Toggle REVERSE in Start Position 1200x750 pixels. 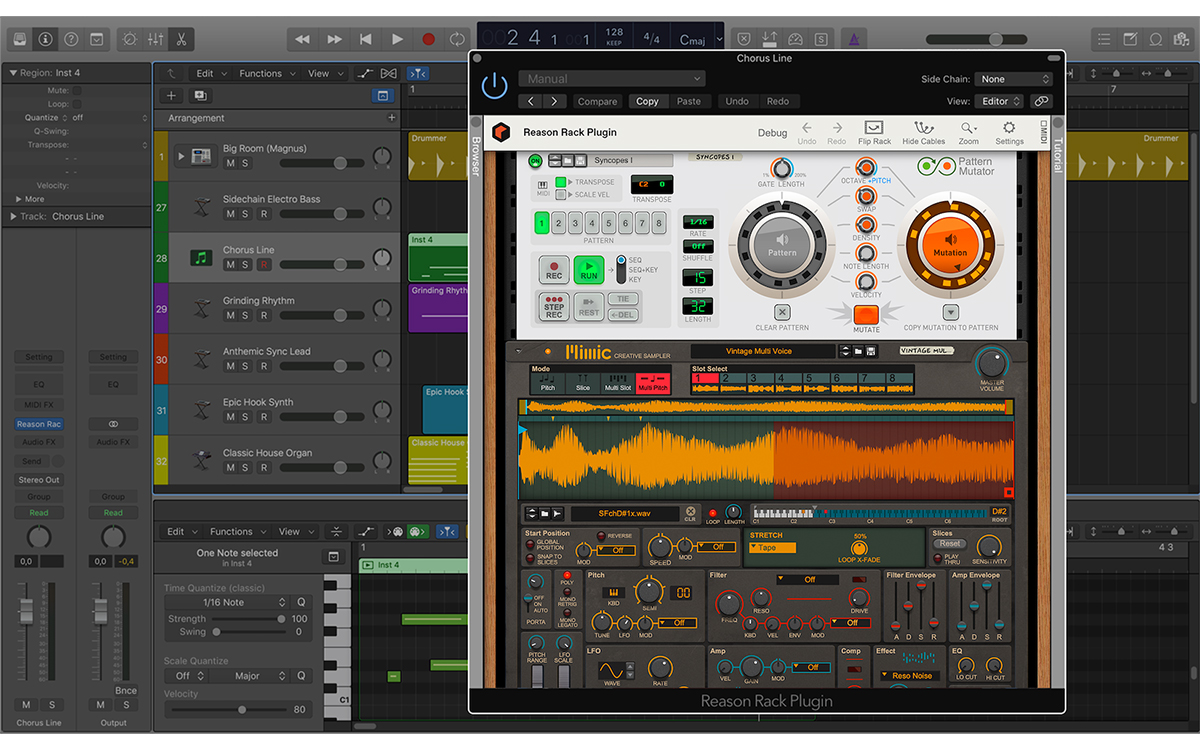click(x=602, y=536)
